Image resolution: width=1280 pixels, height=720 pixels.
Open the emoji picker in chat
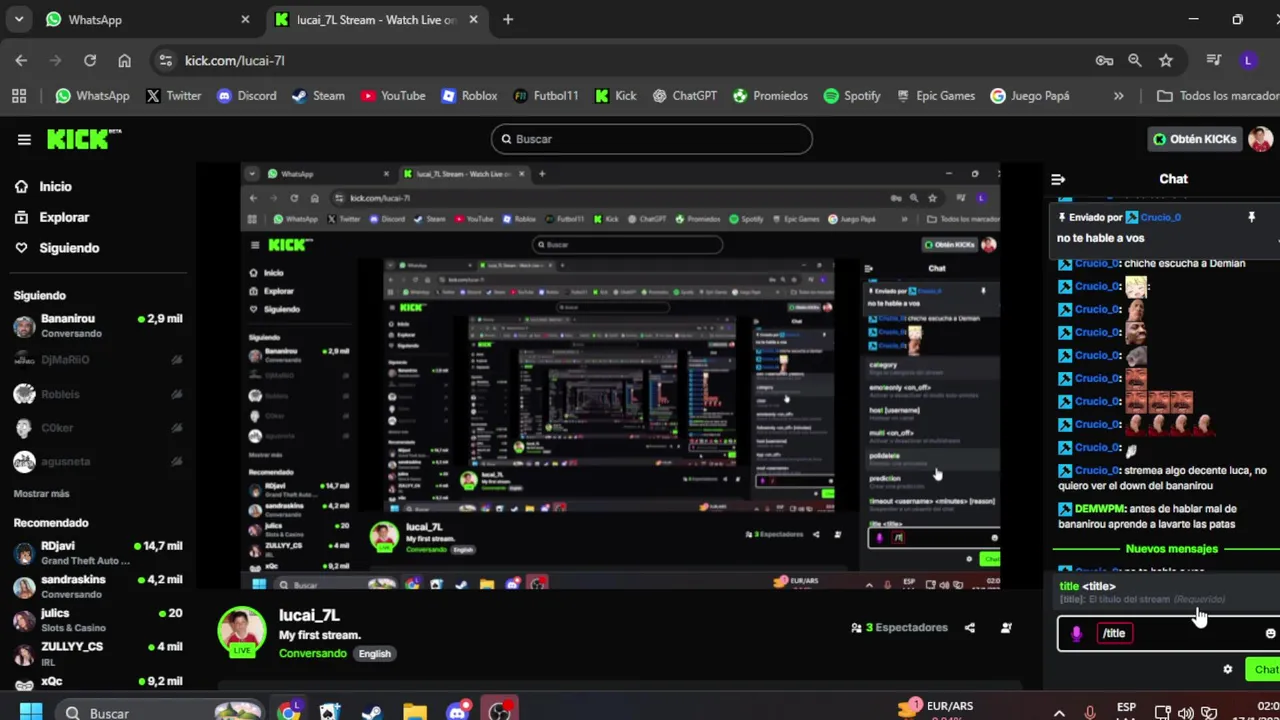1270,633
